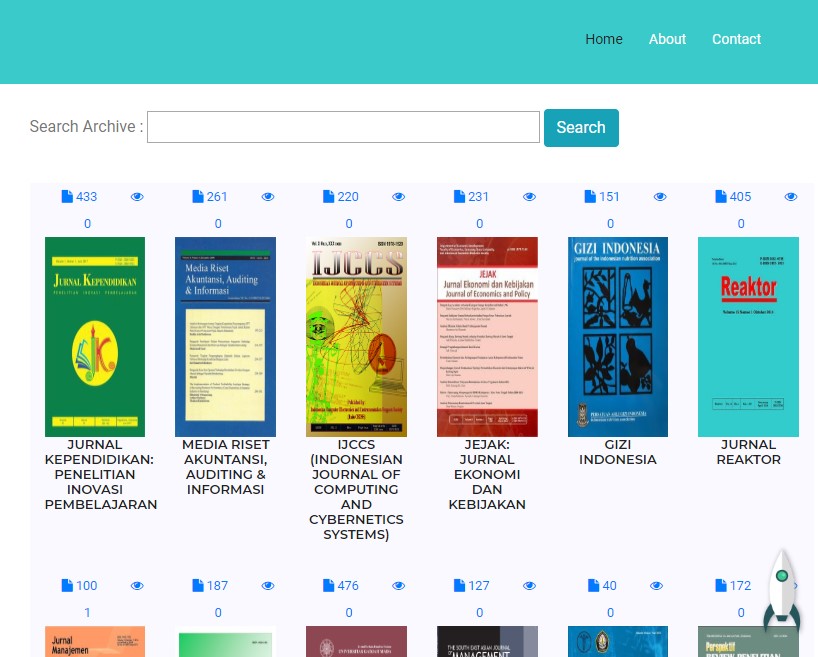
Task: Select the IJCCS journal cover thumbnail
Action: click(356, 336)
